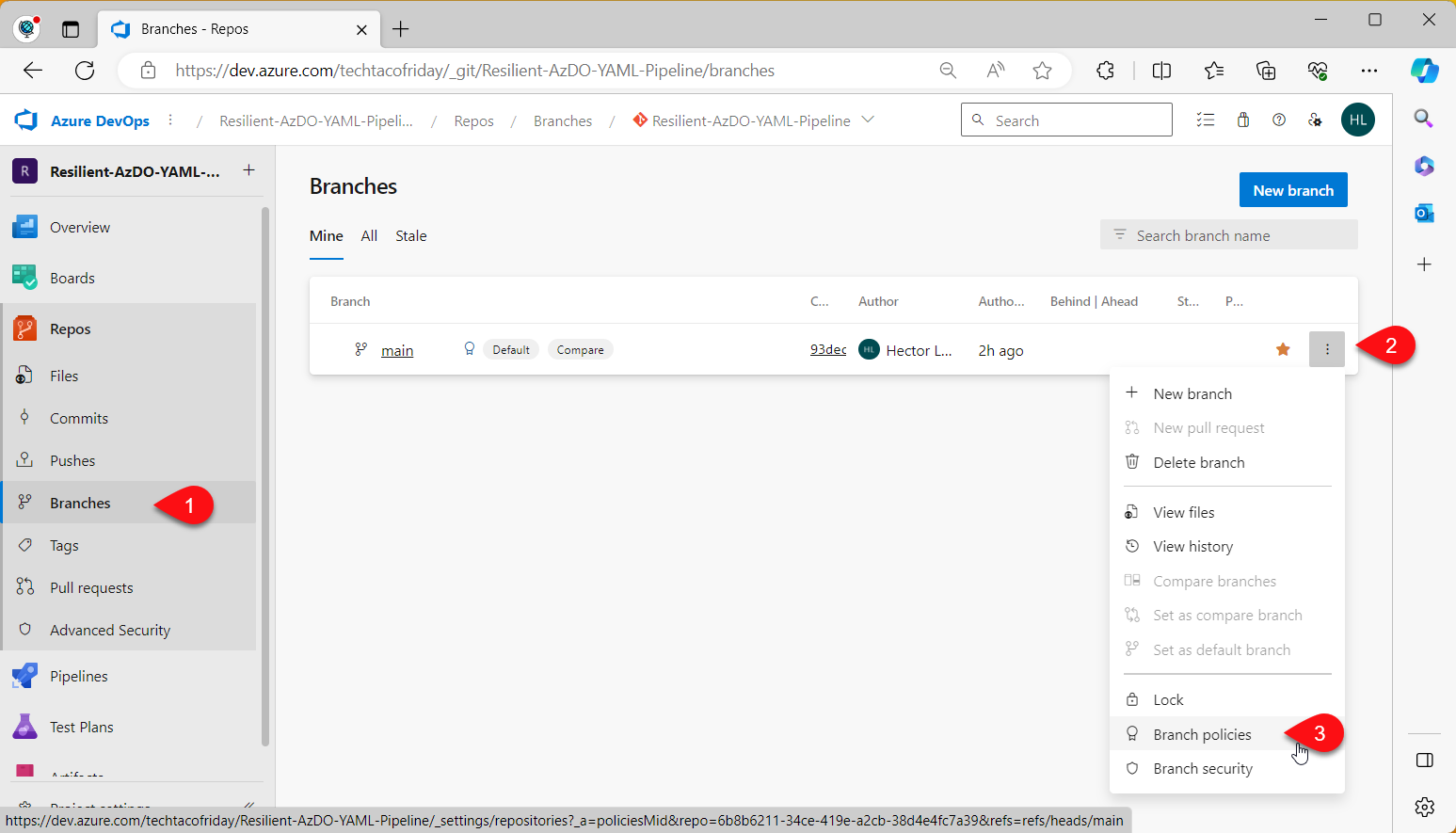Click the zoom magnifier icon in address bar

coord(948,71)
